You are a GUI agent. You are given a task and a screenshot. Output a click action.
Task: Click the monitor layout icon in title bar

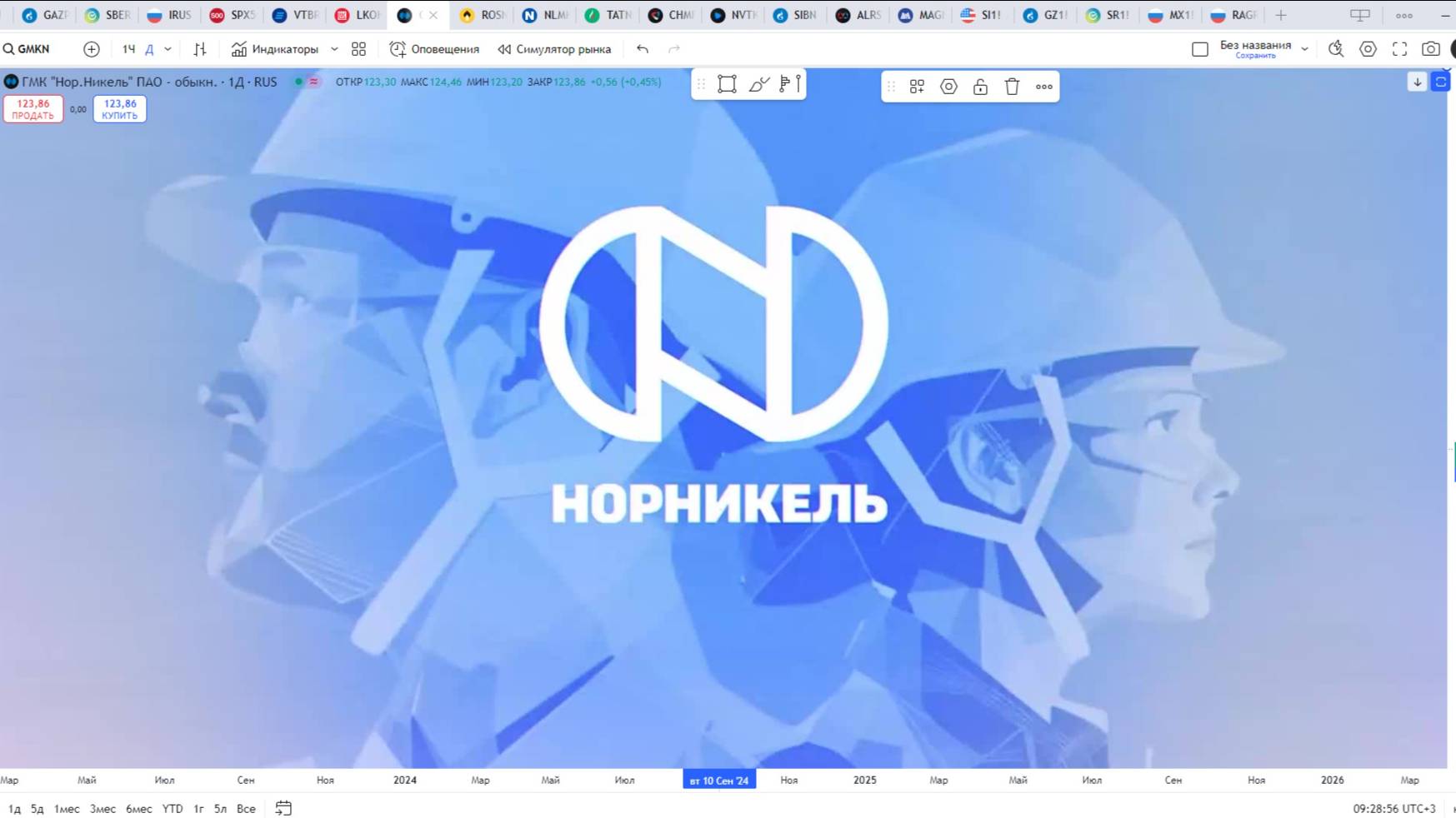[x=1360, y=15]
